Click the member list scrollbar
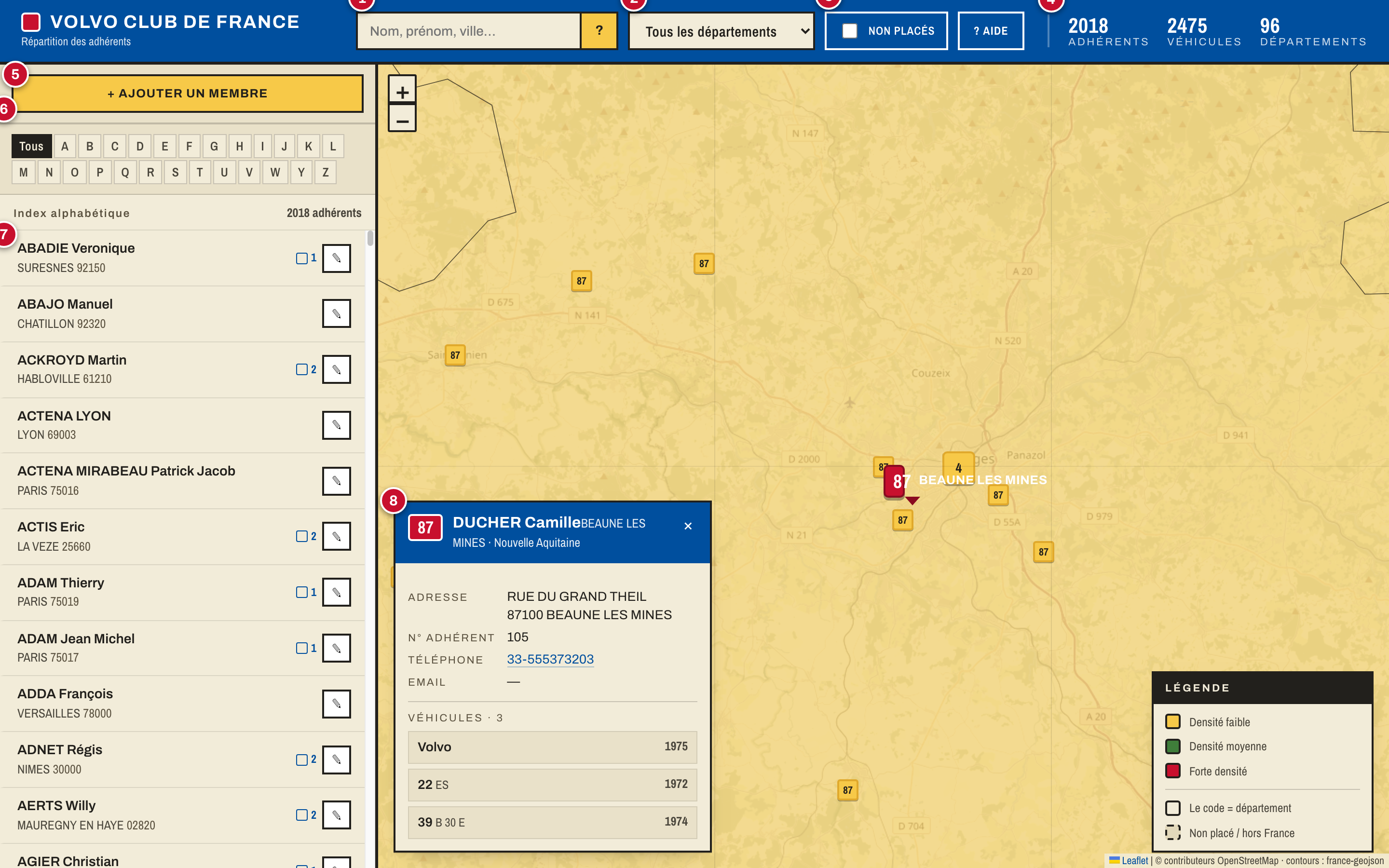 click(x=370, y=238)
